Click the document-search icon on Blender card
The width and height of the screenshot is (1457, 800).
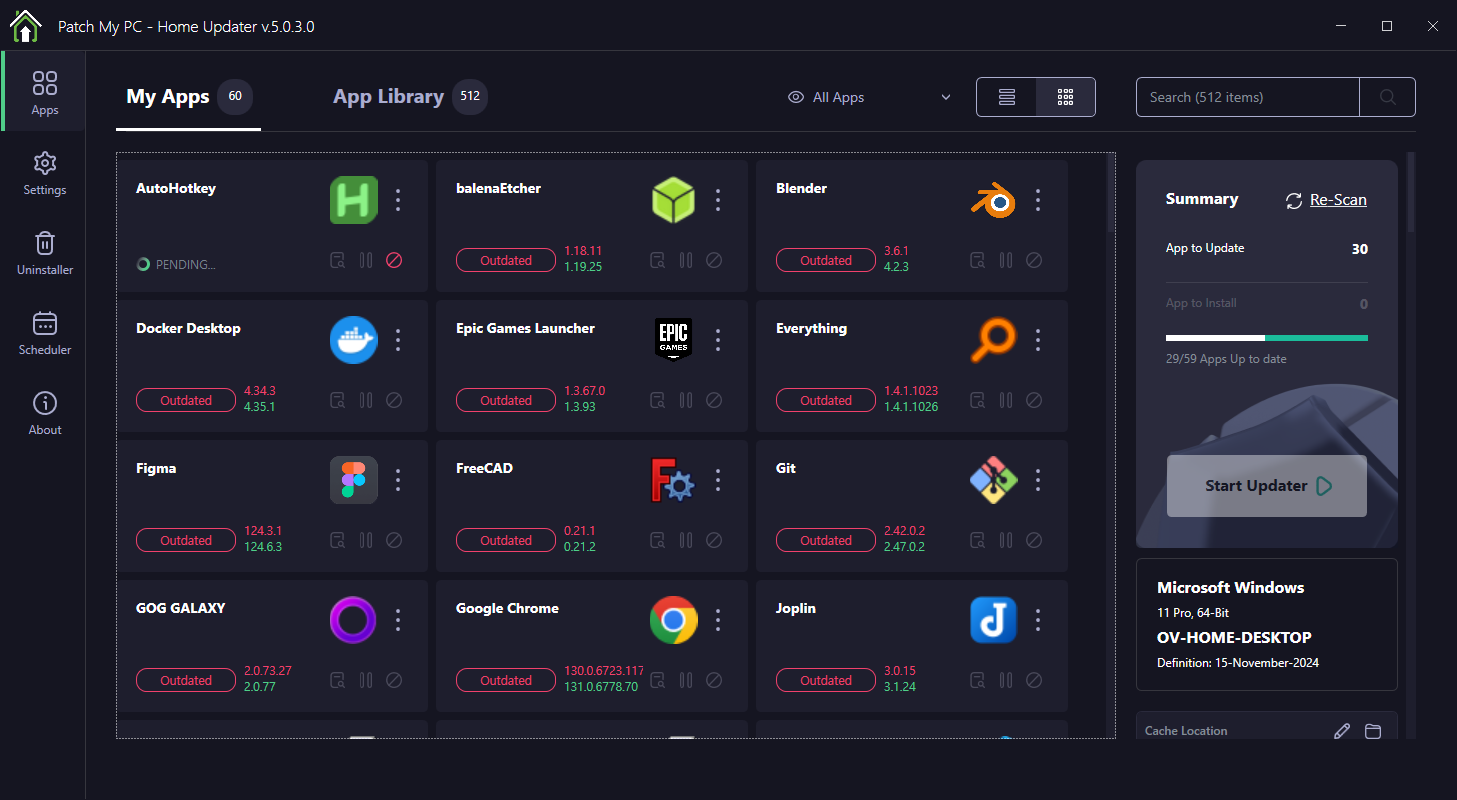point(978,260)
